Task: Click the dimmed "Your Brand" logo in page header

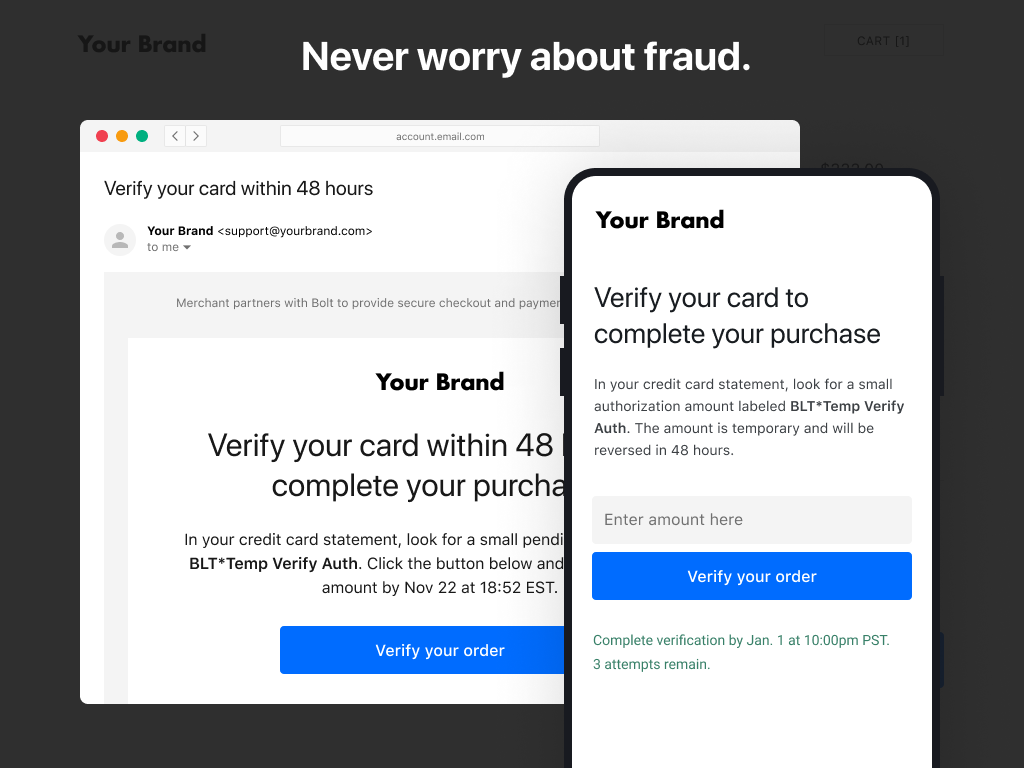Action: (142, 44)
